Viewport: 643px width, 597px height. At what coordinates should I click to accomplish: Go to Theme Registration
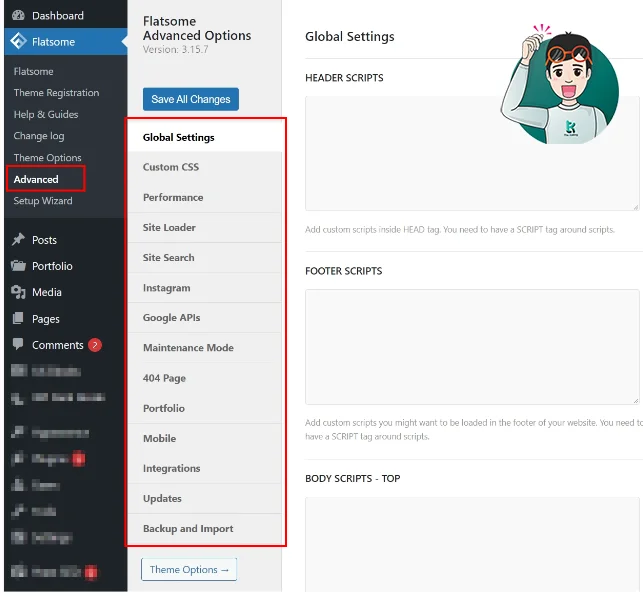tap(56, 93)
